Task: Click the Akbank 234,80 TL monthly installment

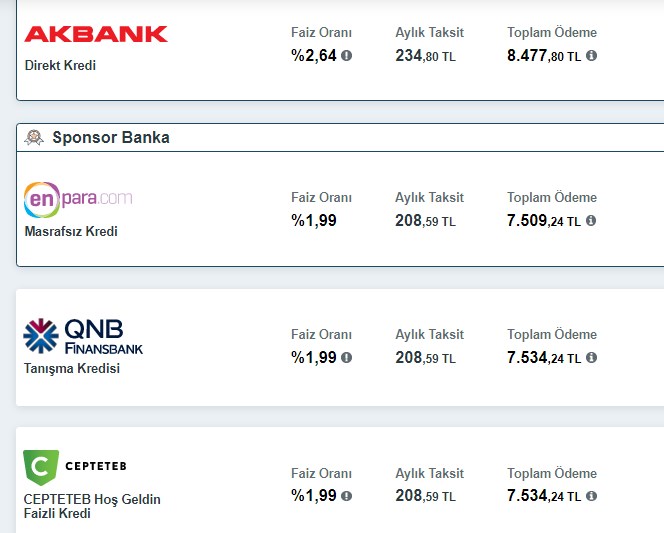Action: coord(426,56)
